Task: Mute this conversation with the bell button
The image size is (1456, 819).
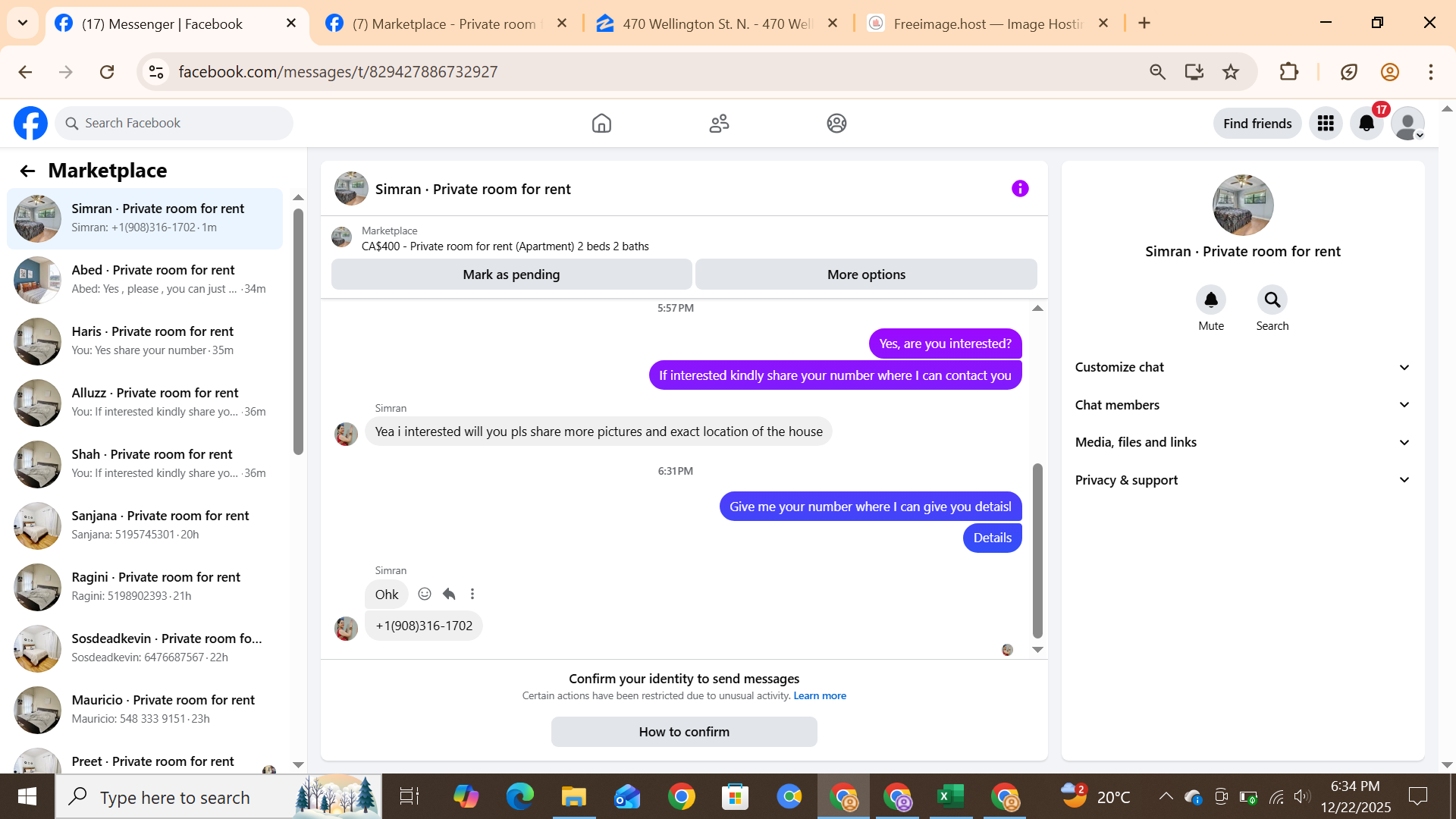Action: point(1211,300)
